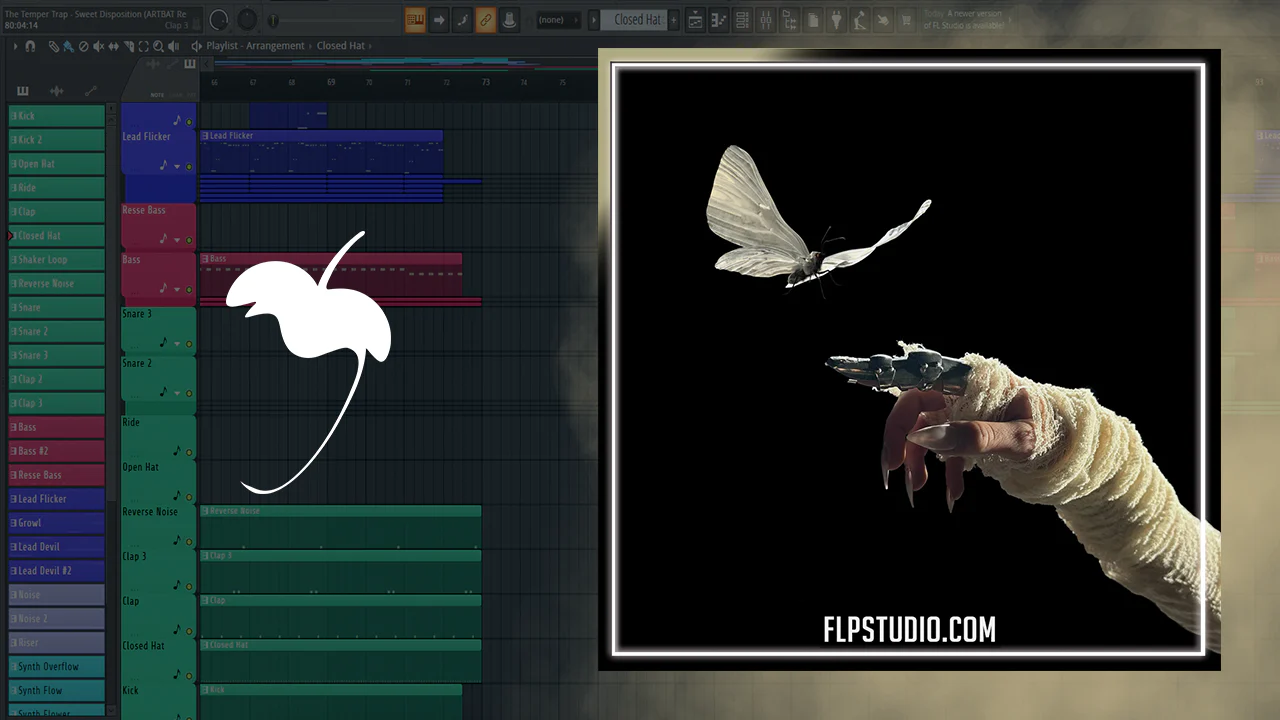
Task: Select the Shaker Loop pattern in picker
Action: [x=57, y=260]
